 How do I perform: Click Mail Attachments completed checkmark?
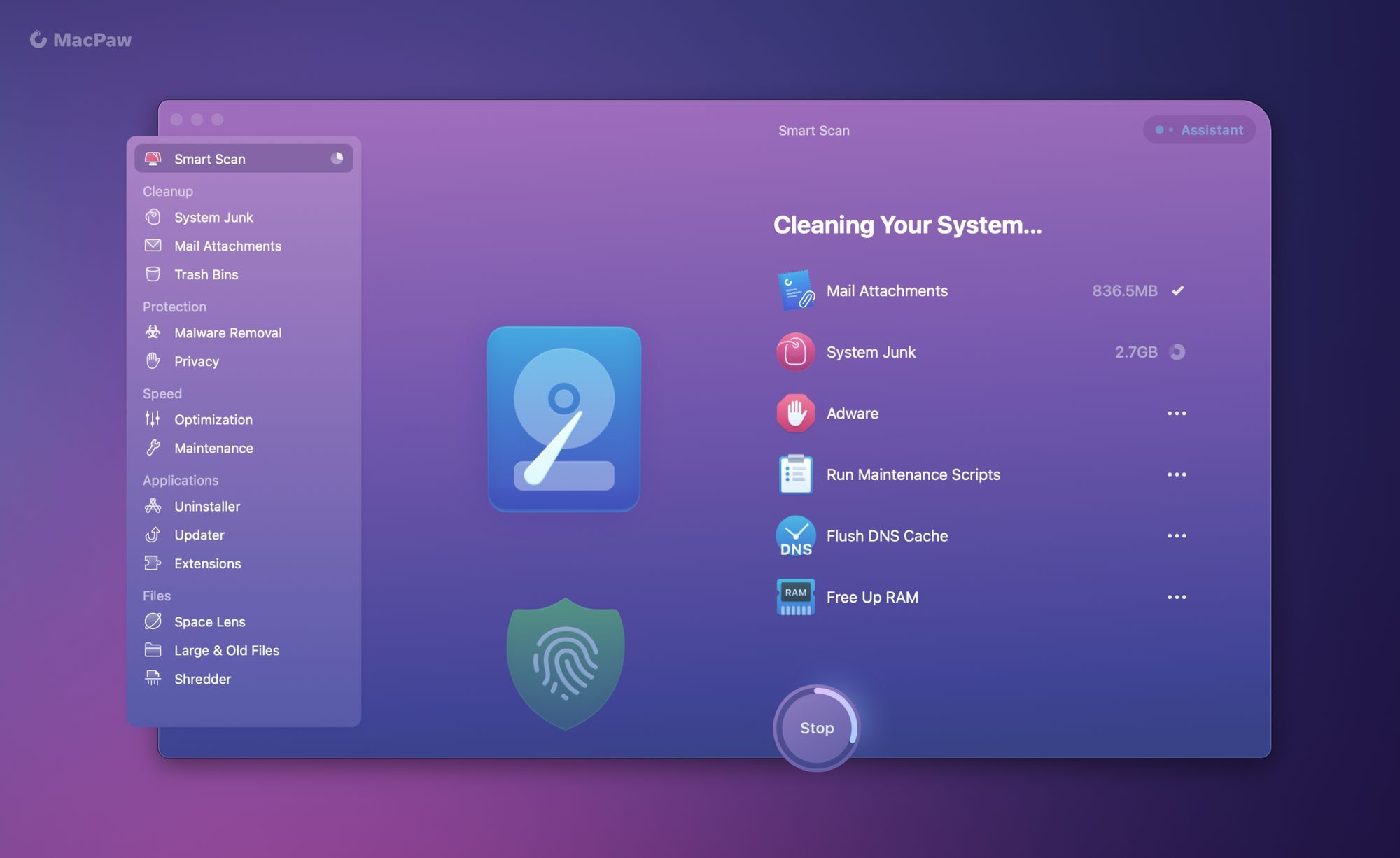1177,290
